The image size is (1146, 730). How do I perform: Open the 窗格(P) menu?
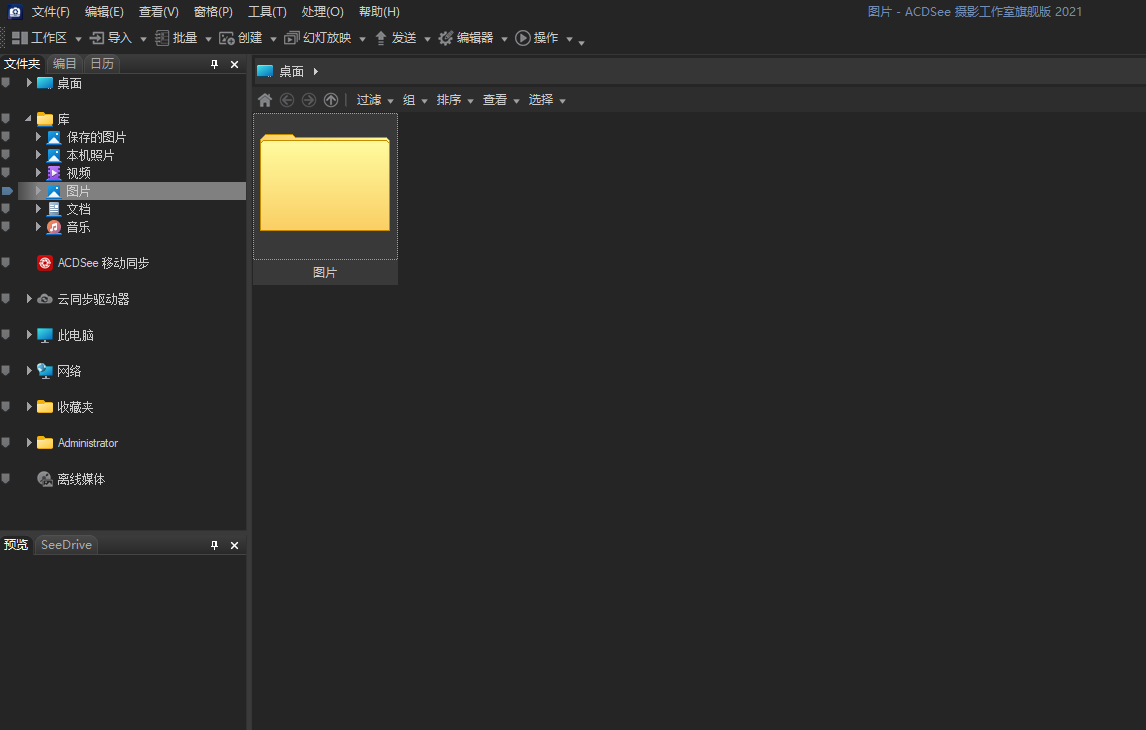click(x=213, y=12)
